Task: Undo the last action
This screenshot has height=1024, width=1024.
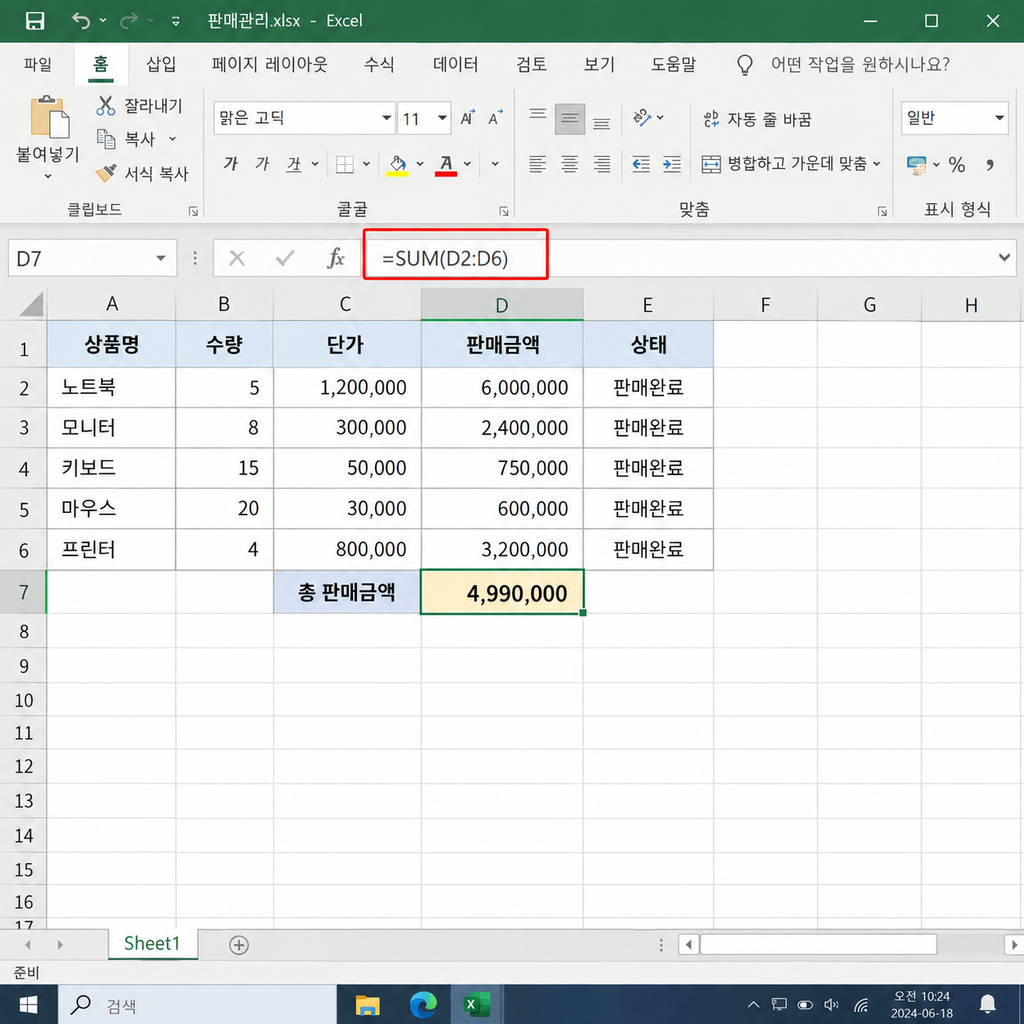Action: (81, 21)
